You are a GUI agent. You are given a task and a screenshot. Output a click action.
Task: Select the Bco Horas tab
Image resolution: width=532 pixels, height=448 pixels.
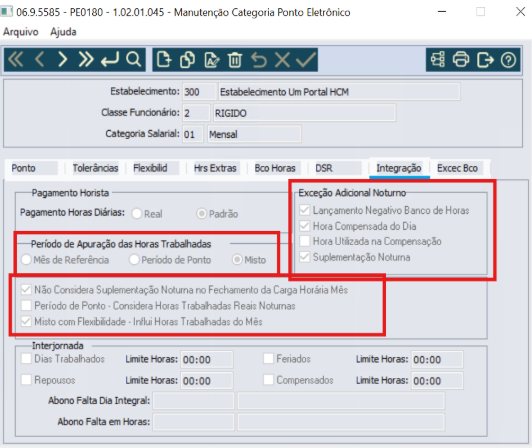pos(276,168)
